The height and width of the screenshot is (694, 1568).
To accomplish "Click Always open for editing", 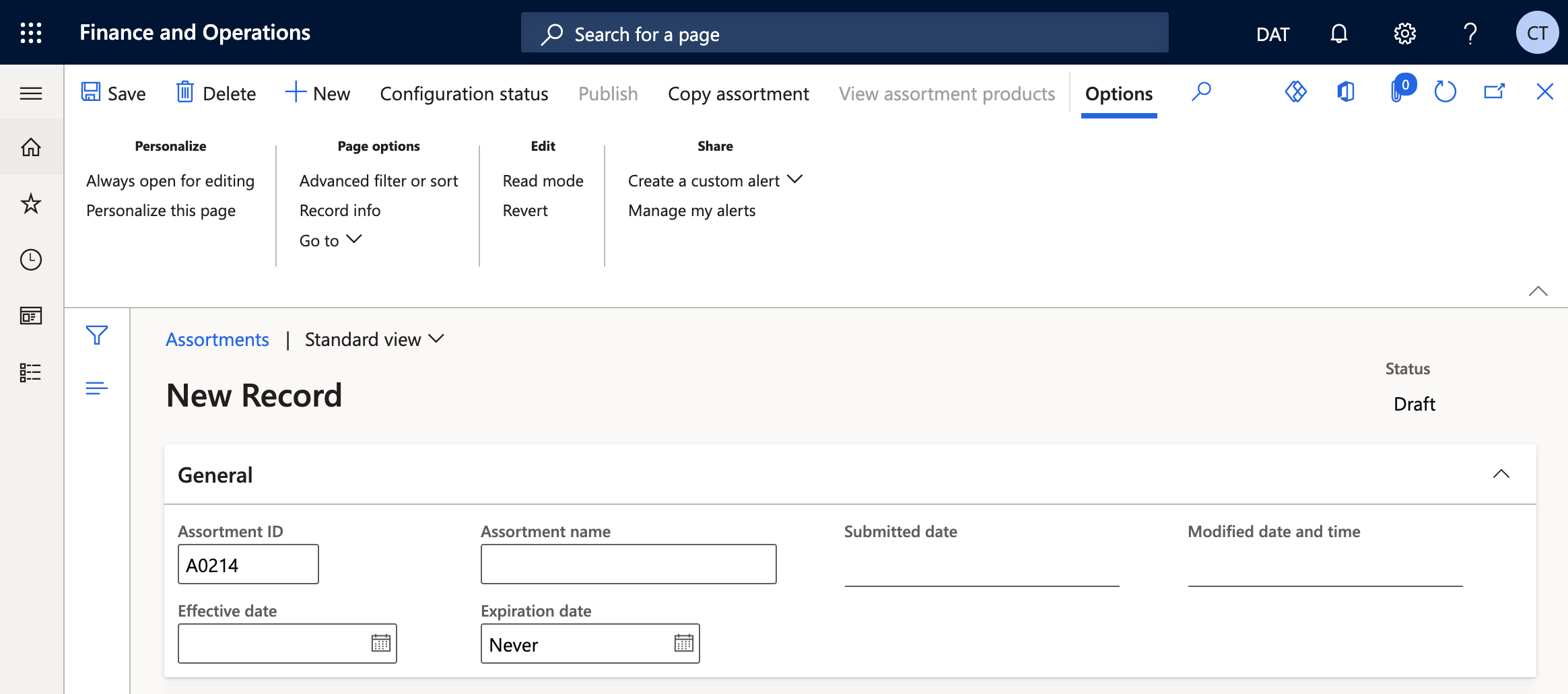I will click(170, 181).
